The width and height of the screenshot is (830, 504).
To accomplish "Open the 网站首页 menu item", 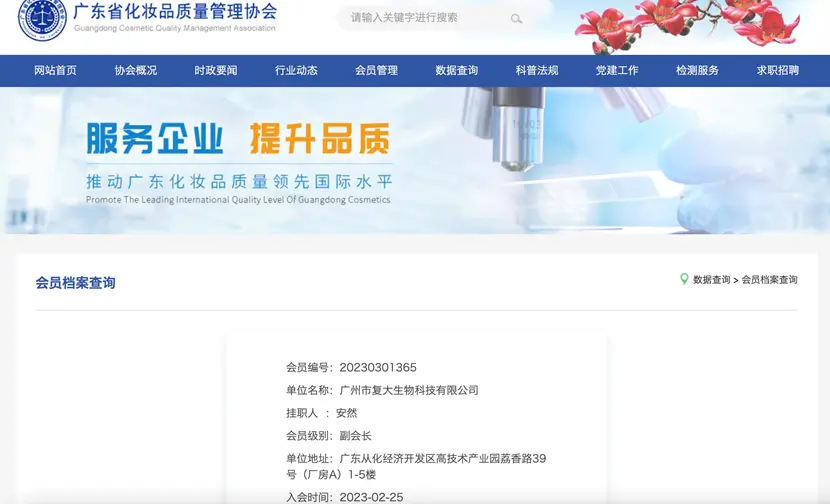I will (x=56, y=70).
